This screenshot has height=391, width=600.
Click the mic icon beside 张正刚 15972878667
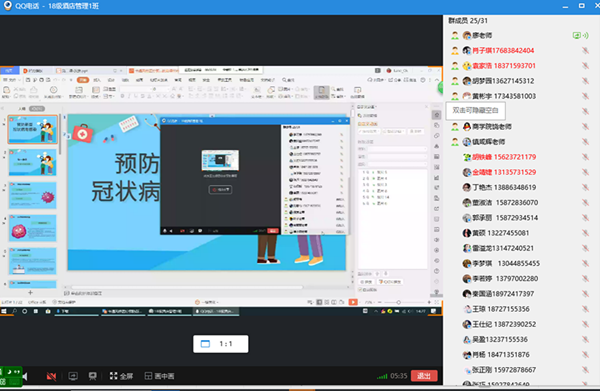coord(585,370)
